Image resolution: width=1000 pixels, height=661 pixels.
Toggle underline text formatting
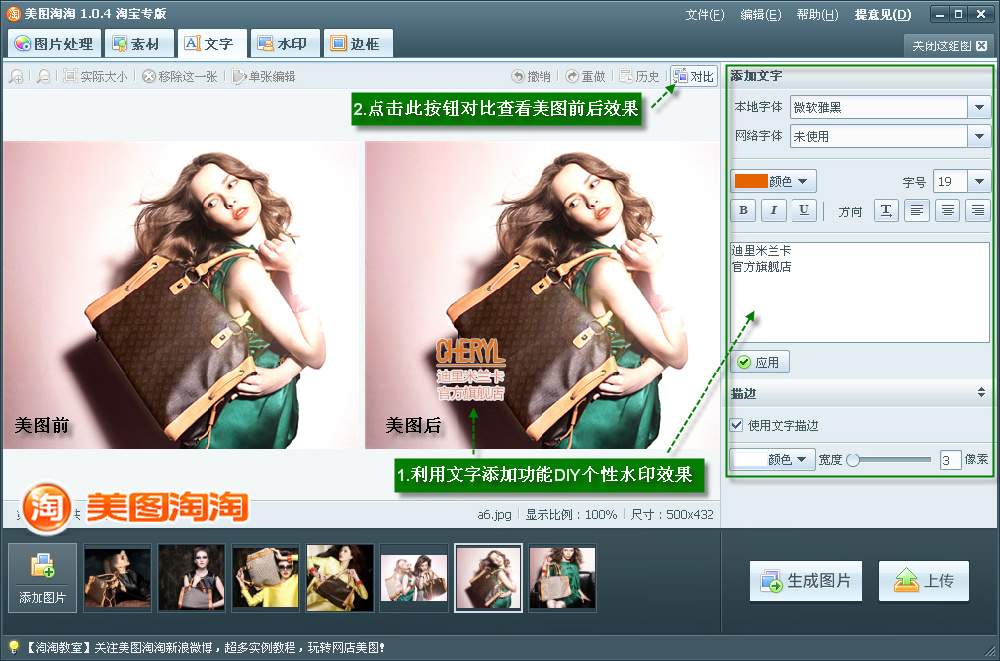pyautogui.click(x=804, y=211)
